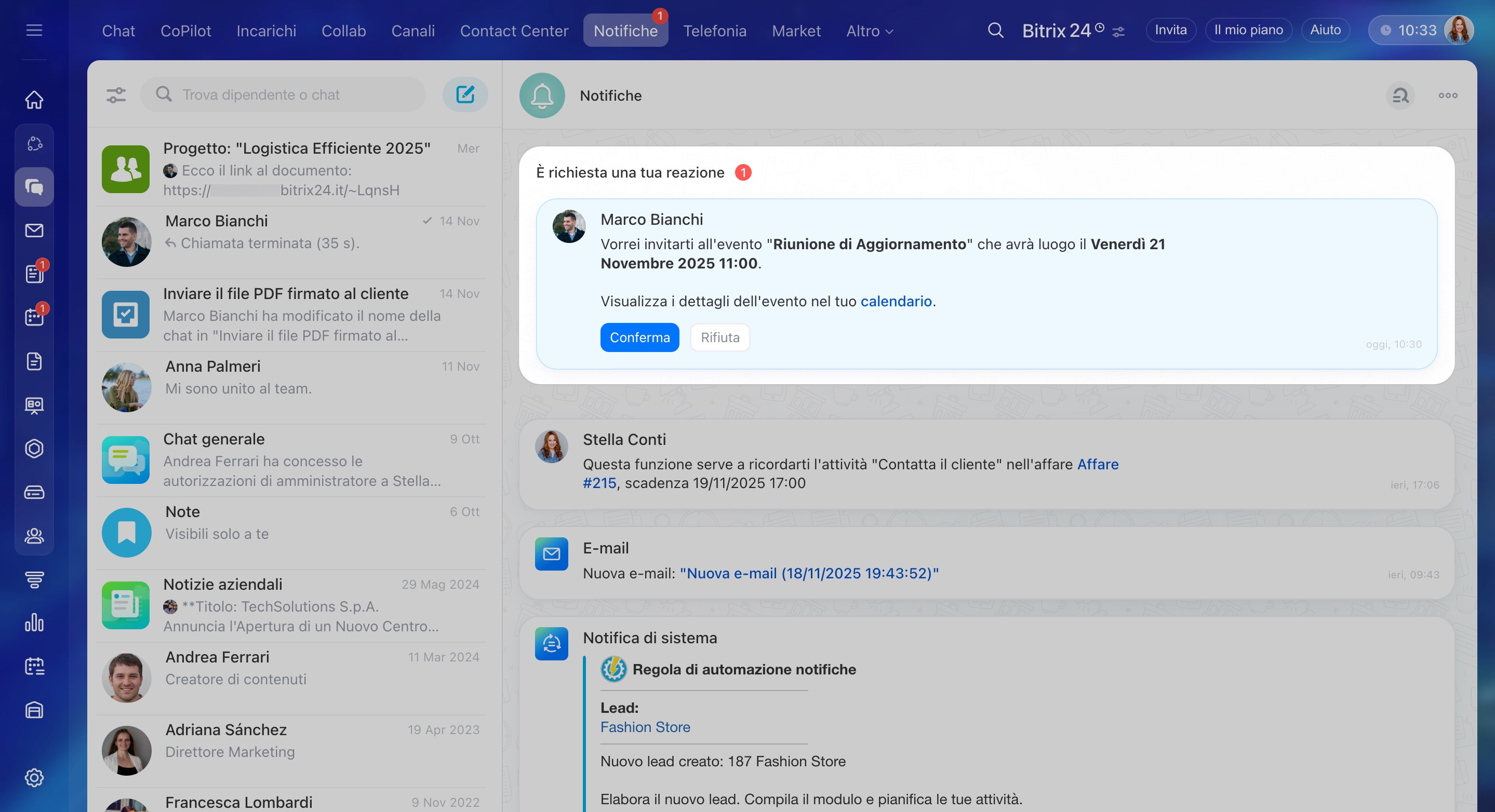Switch to the CoPilot tab

point(186,31)
